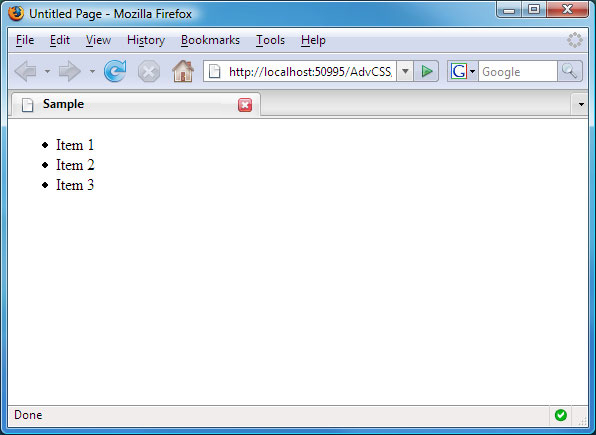Open the Help menu

point(313,40)
